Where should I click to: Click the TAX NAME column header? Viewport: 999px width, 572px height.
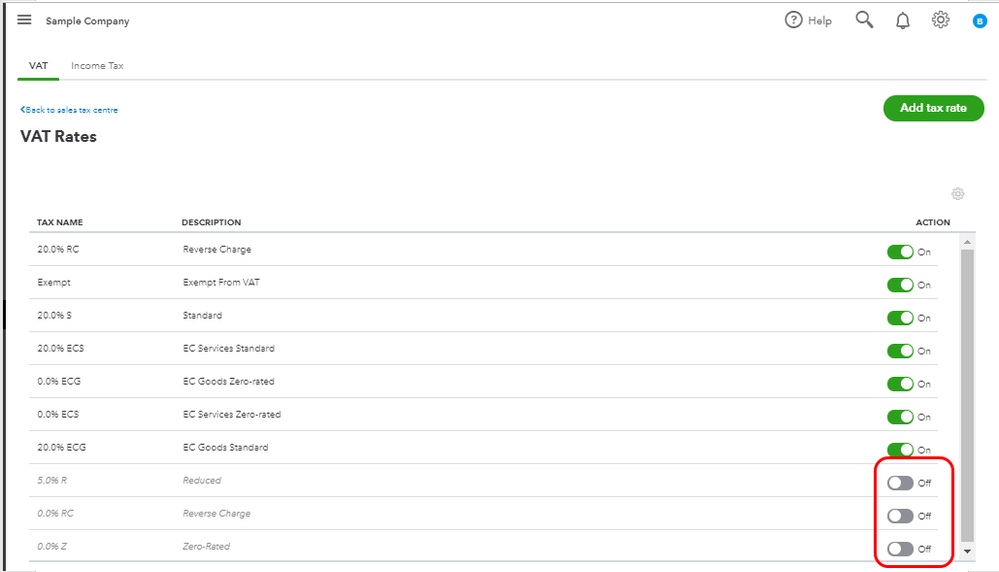click(60, 222)
